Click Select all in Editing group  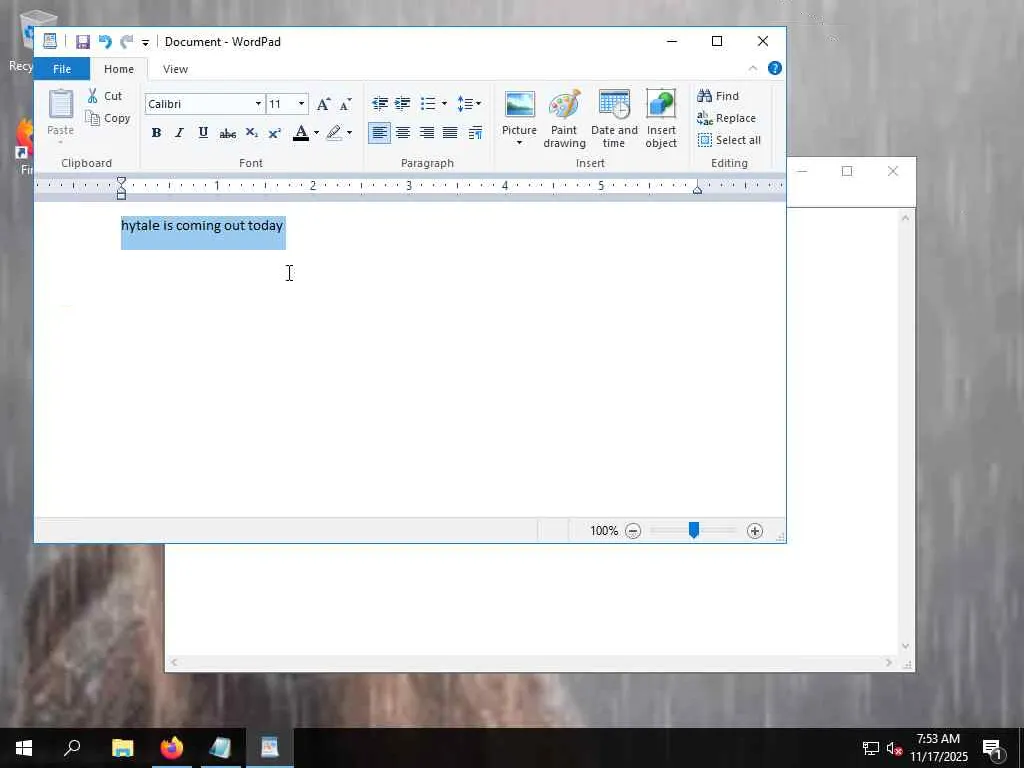(x=729, y=140)
